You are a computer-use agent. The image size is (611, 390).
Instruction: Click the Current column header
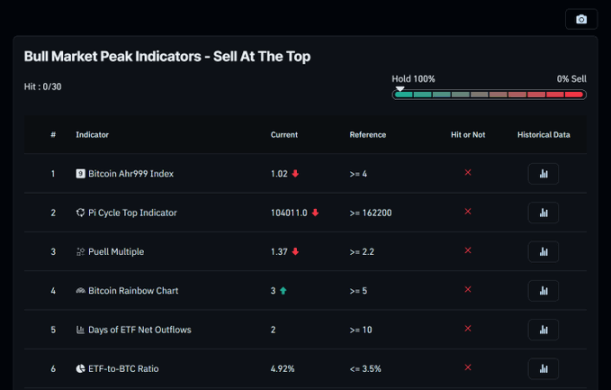(x=284, y=135)
